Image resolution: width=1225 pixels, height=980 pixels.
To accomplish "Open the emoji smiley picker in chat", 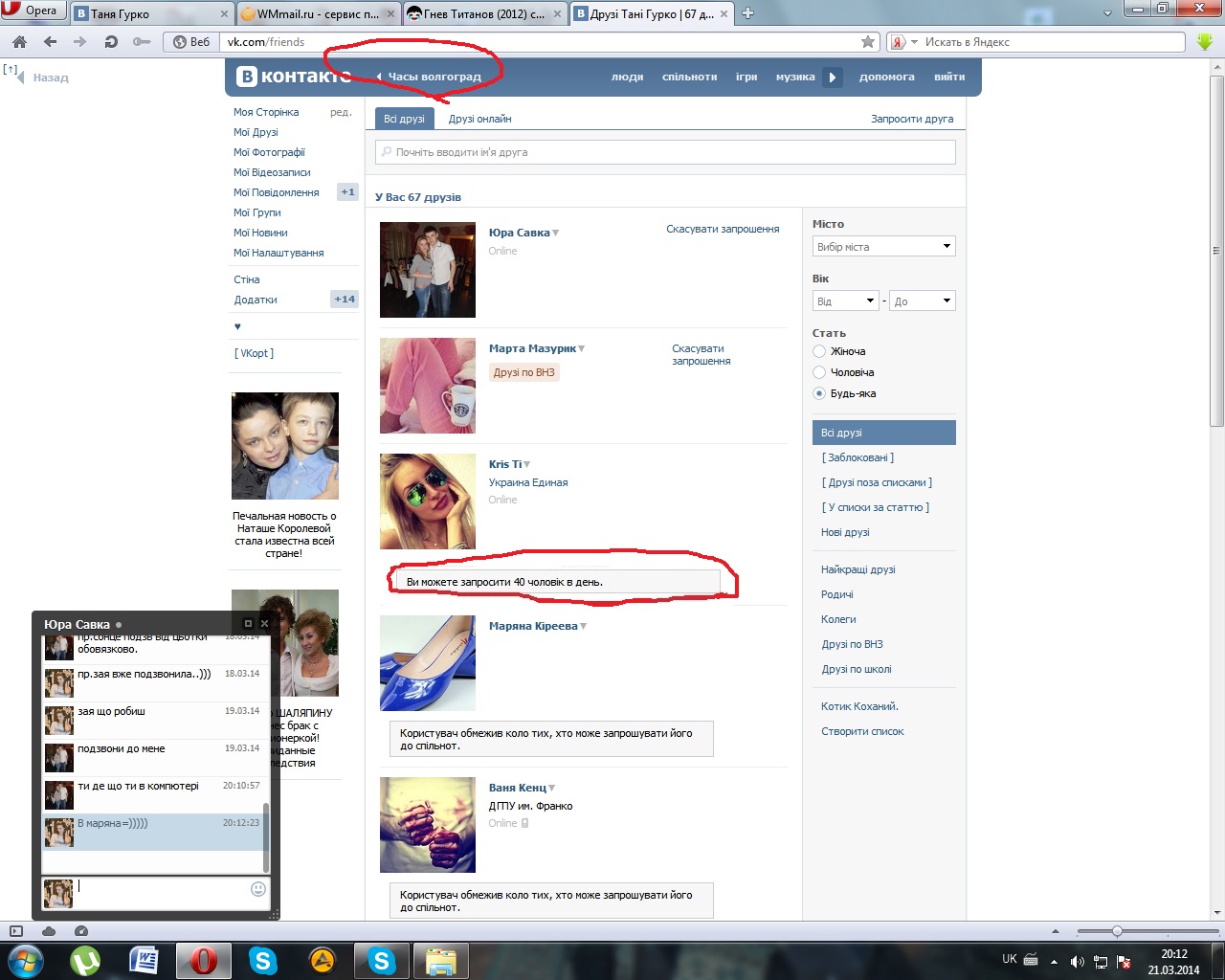I will [x=258, y=889].
